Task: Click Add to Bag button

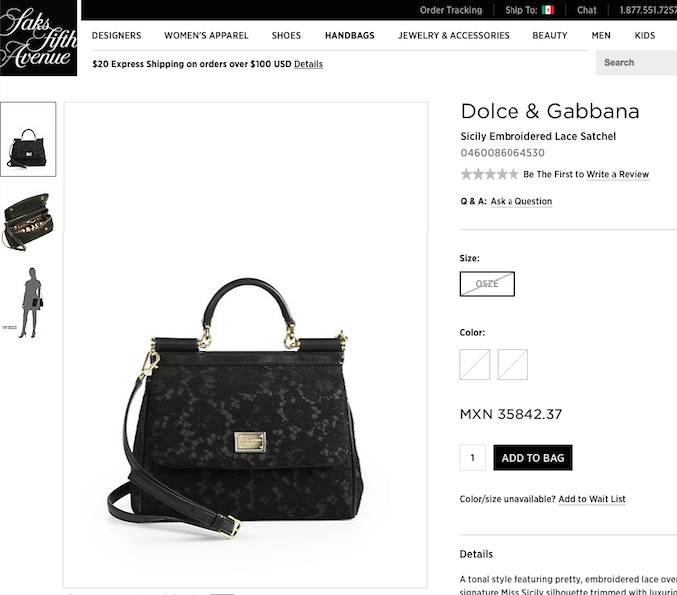Action: [533, 458]
